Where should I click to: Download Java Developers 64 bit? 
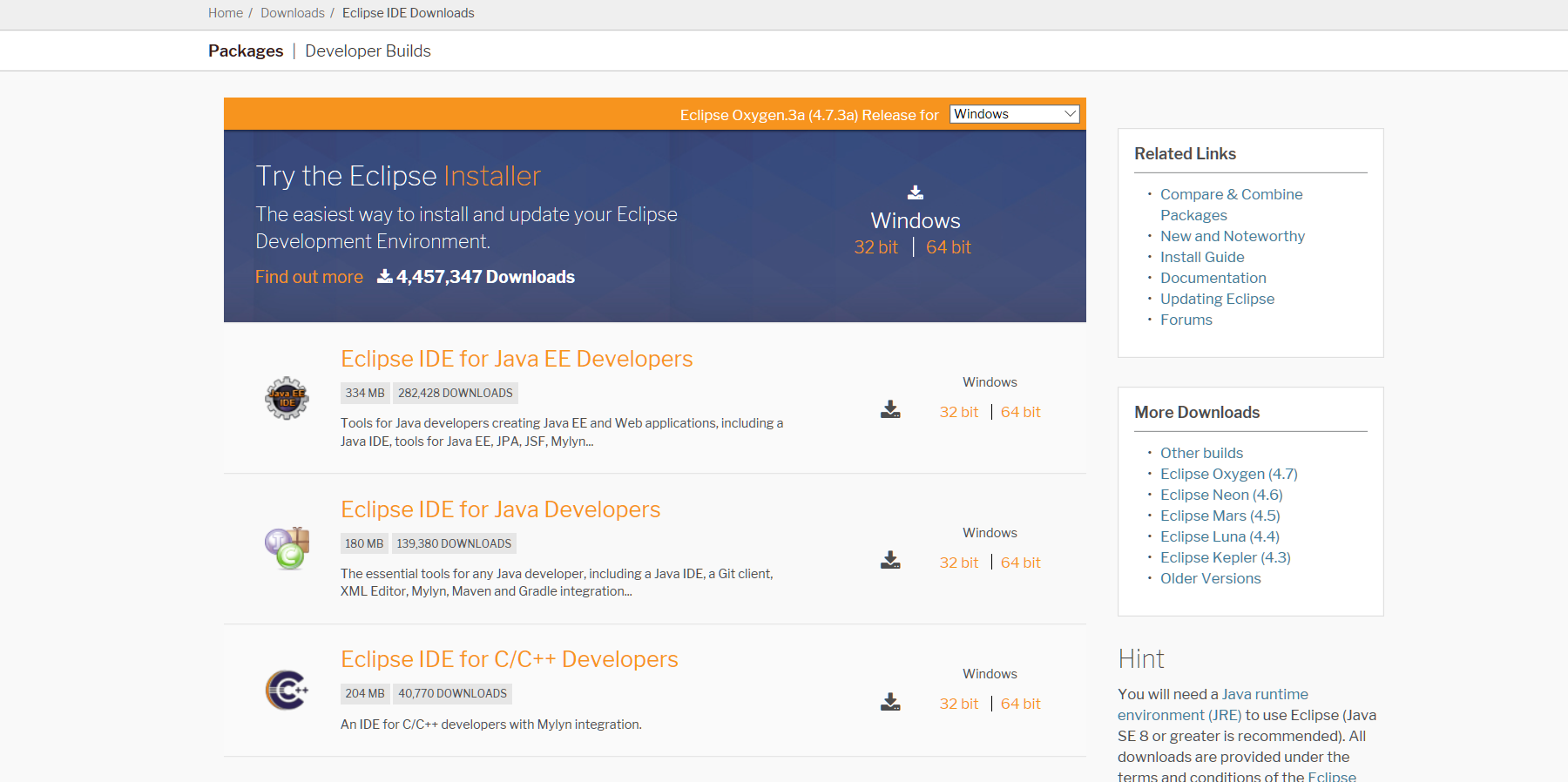(x=1020, y=563)
